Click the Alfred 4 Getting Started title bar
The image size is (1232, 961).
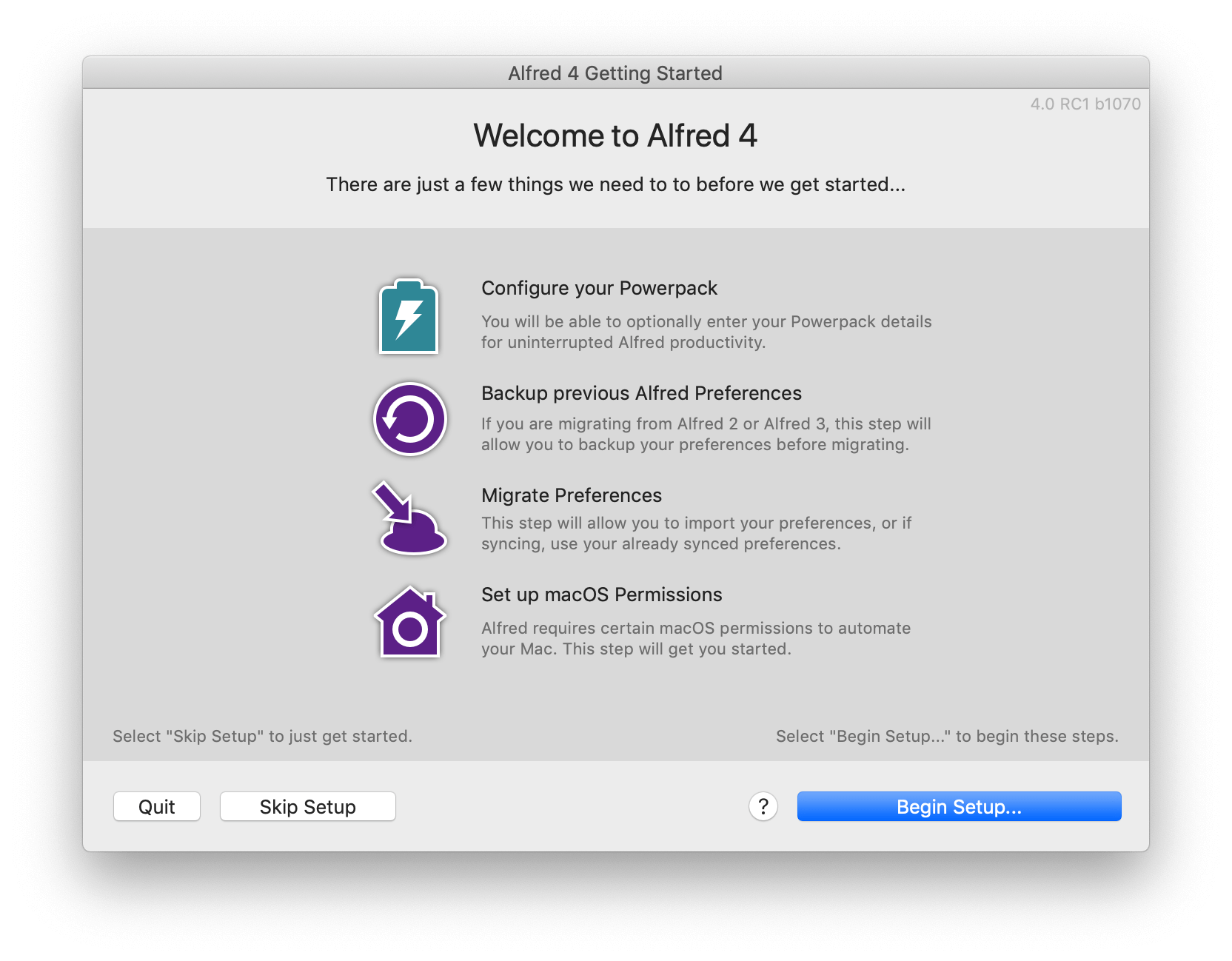click(x=616, y=73)
